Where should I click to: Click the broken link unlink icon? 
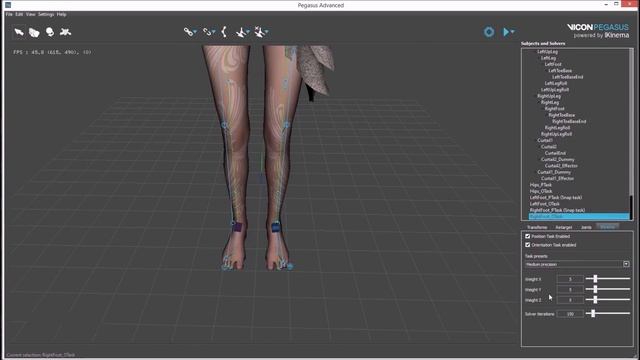[x=207, y=32]
